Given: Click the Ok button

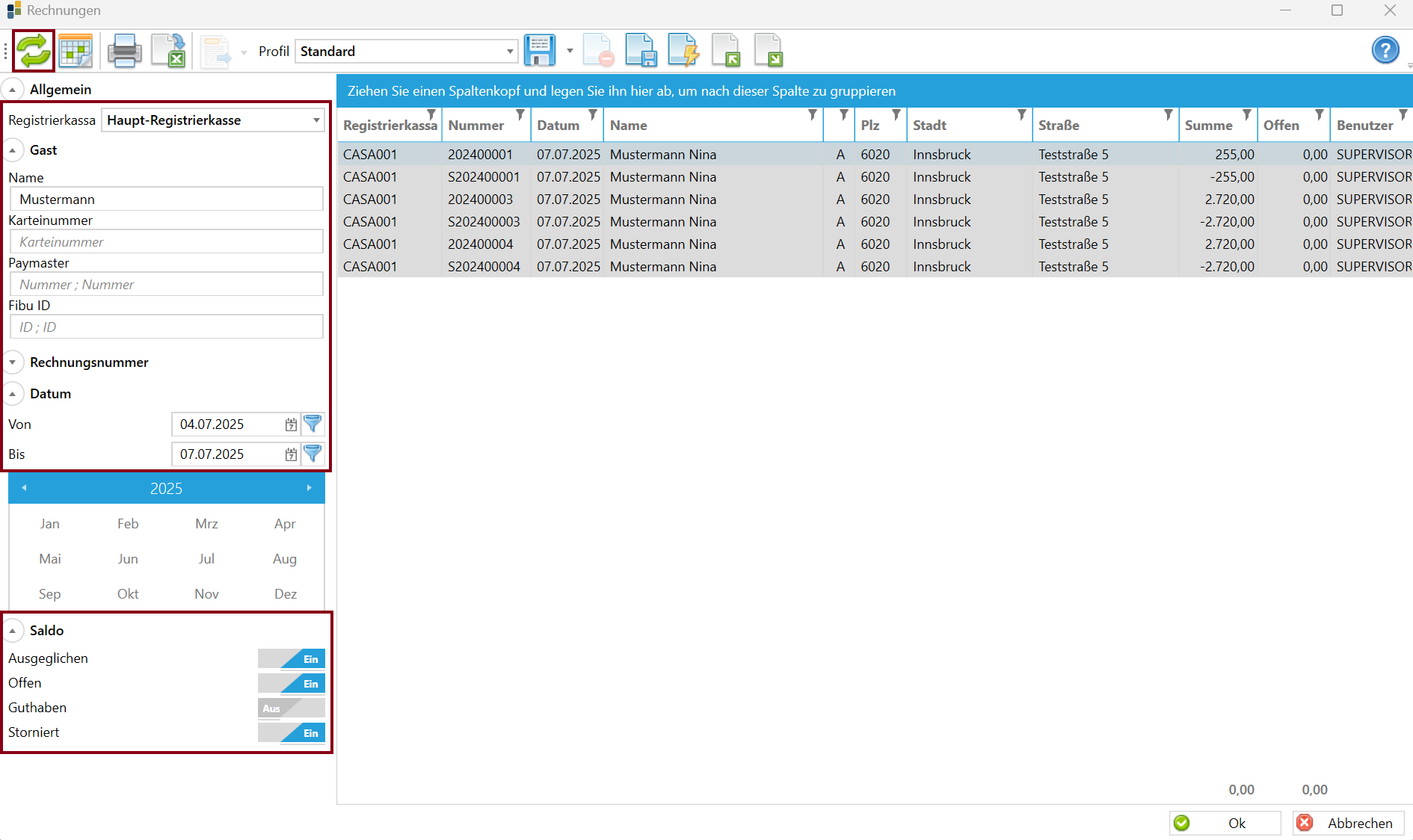Looking at the screenshot, I should point(1225,823).
